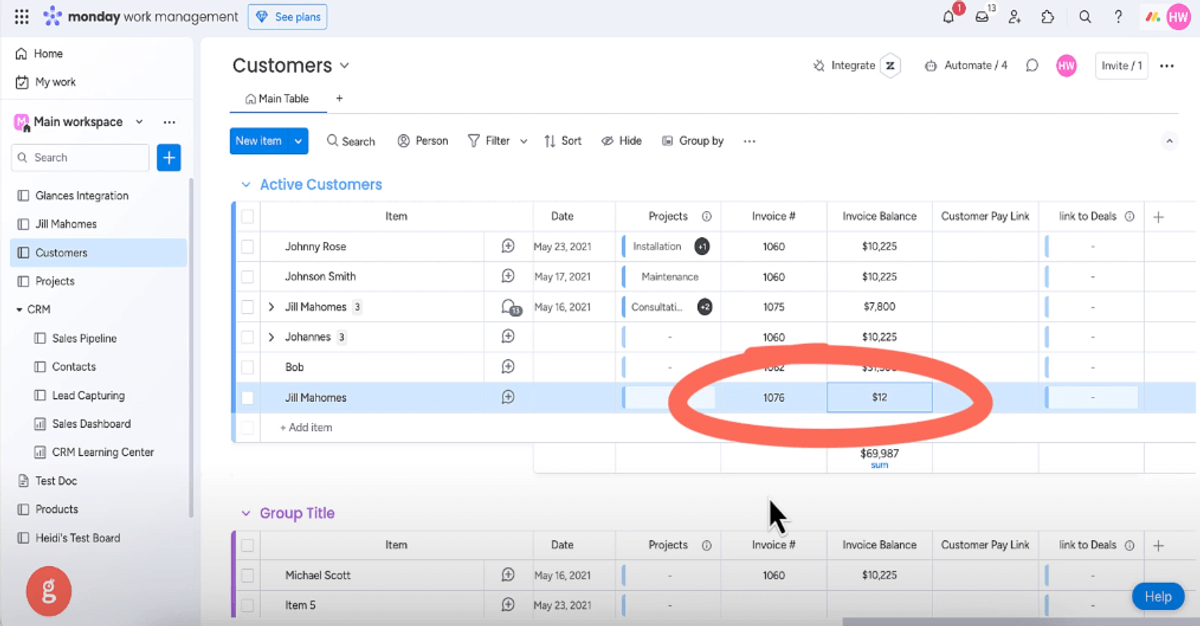Screen dimensions: 1200x626
Task: Tick the Item 5 row checkbox
Action: coord(247,605)
